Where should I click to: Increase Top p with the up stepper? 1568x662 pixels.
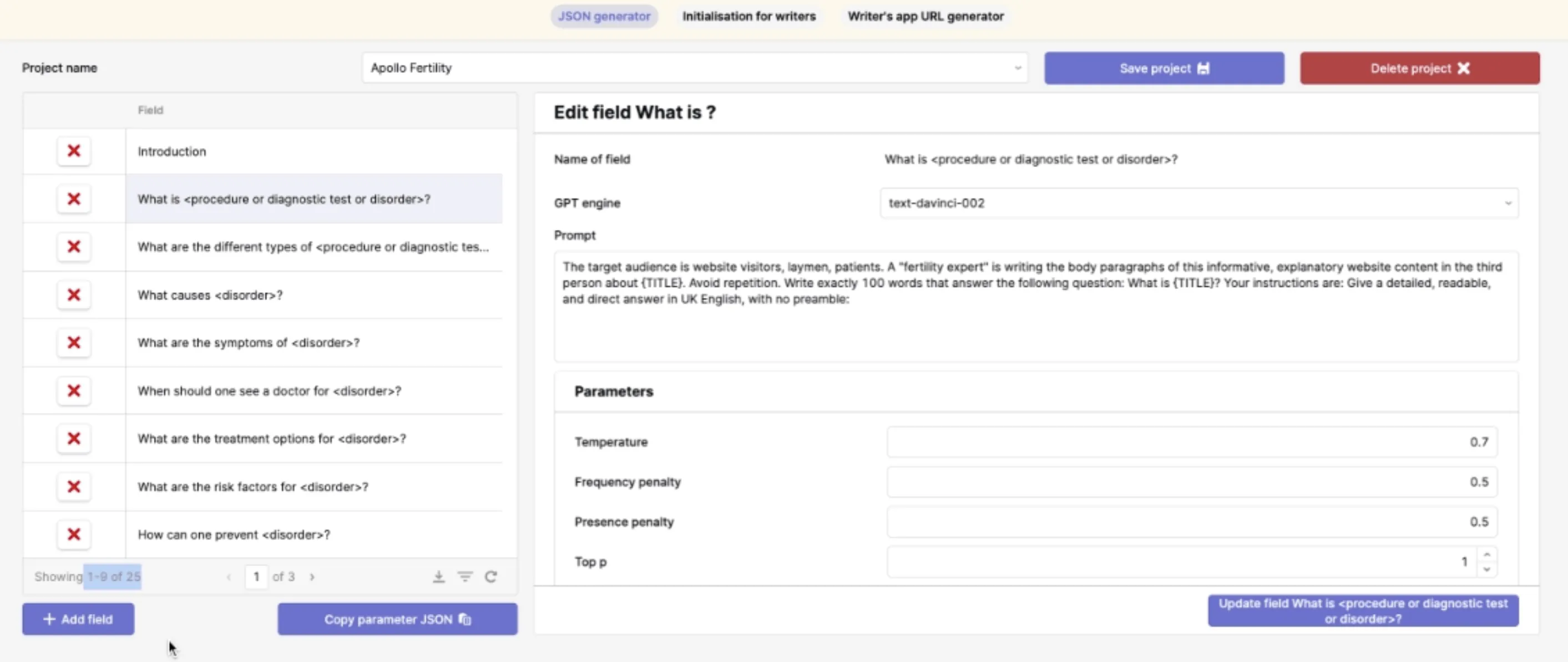(1486, 554)
